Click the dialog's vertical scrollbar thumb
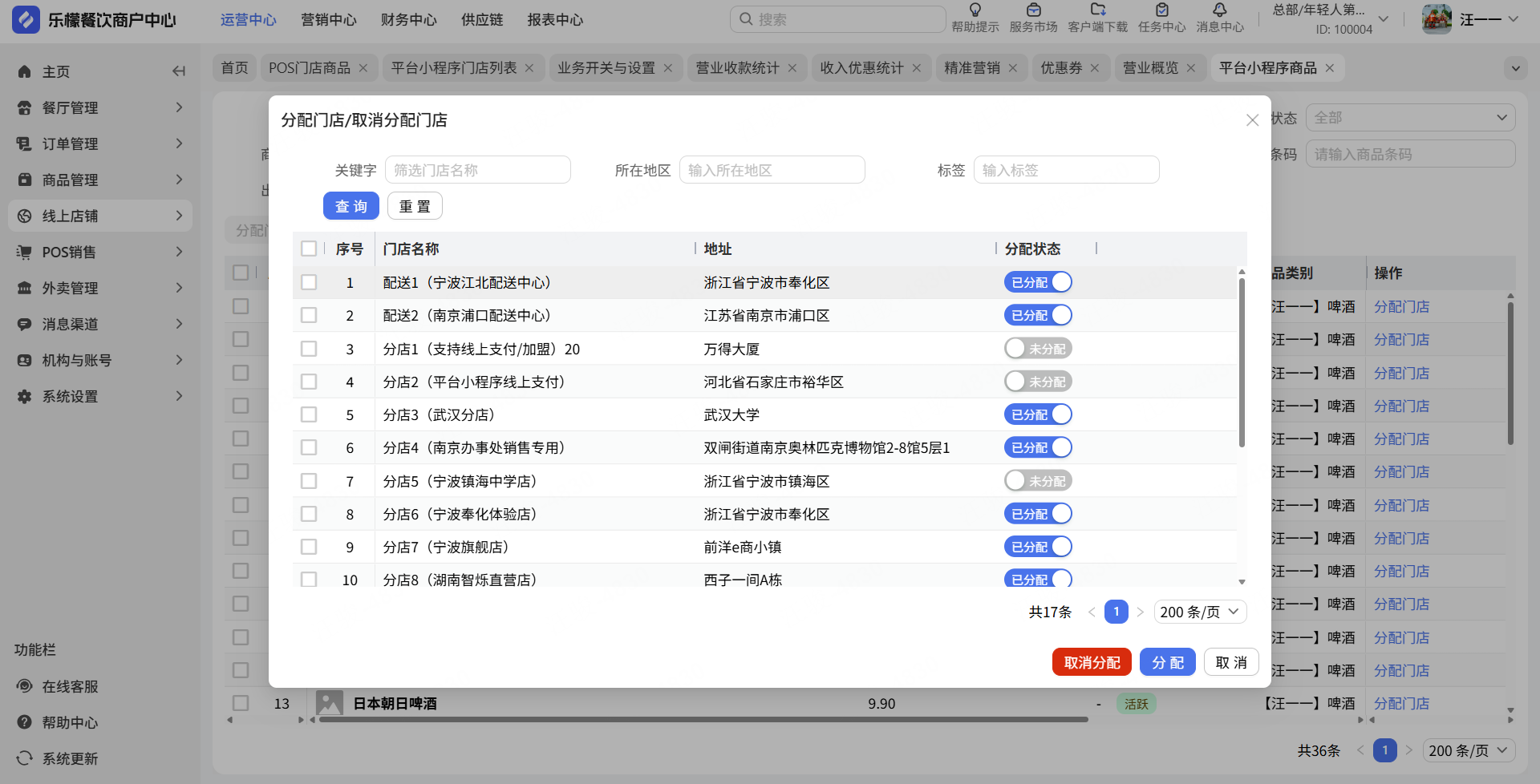The height and width of the screenshot is (784, 1540). pyautogui.click(x=1242, y=361)
